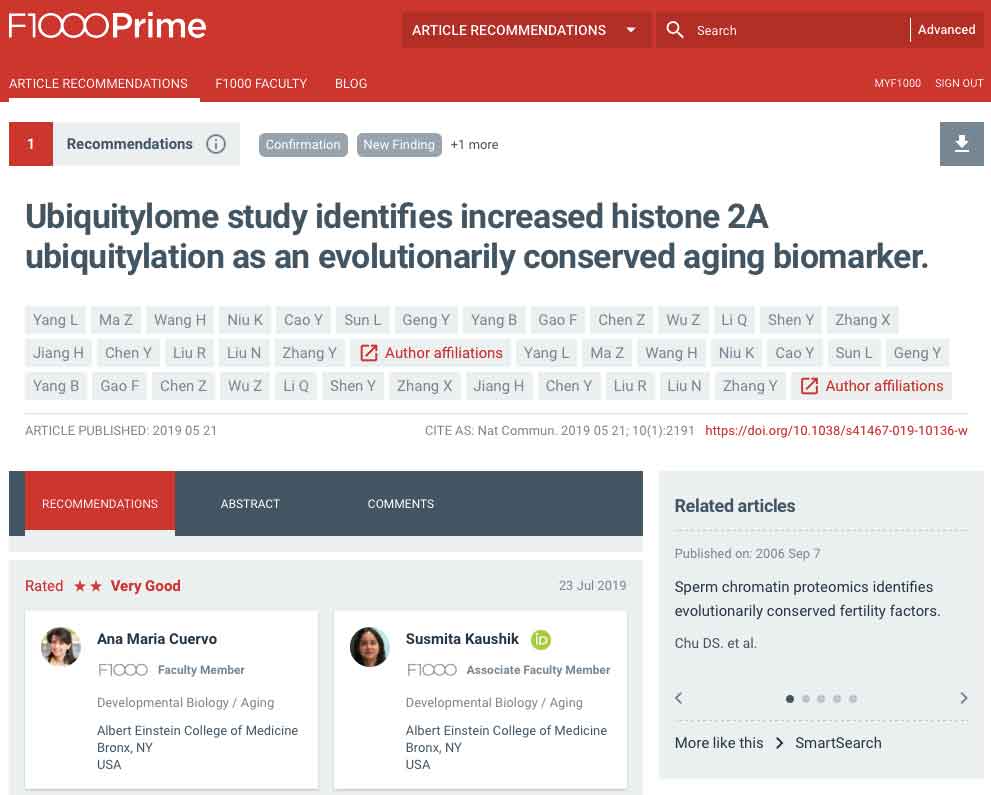Viewport: 991px width, 795px height.
Task: Open the Recommendations info icon
Action: pos(216,144)
